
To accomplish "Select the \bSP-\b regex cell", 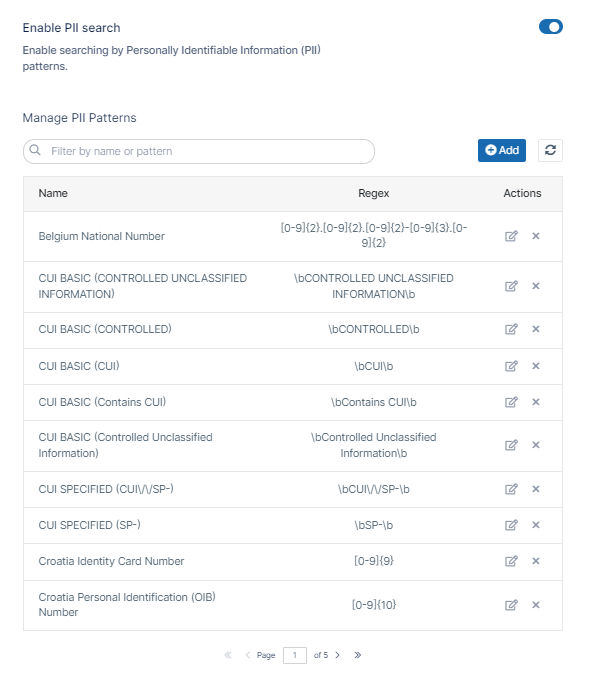I will [374, 526].
